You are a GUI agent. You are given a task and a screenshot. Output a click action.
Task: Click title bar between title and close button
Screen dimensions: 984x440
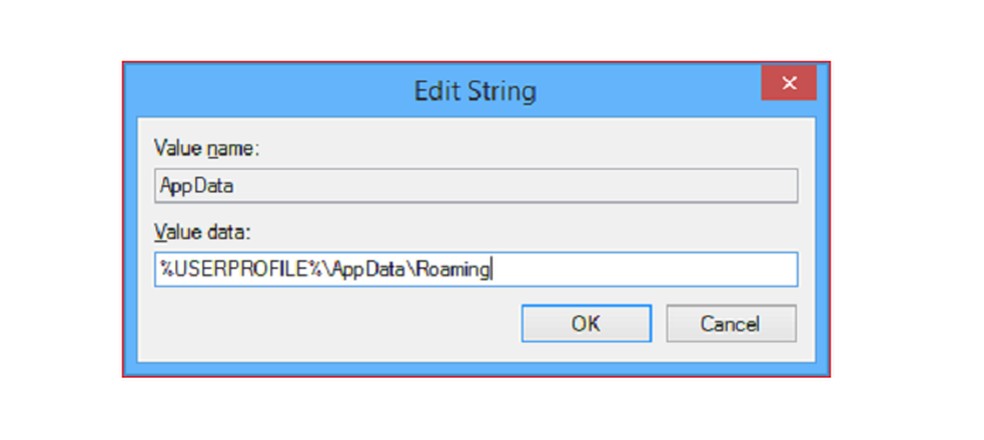(x=650, y=90)
